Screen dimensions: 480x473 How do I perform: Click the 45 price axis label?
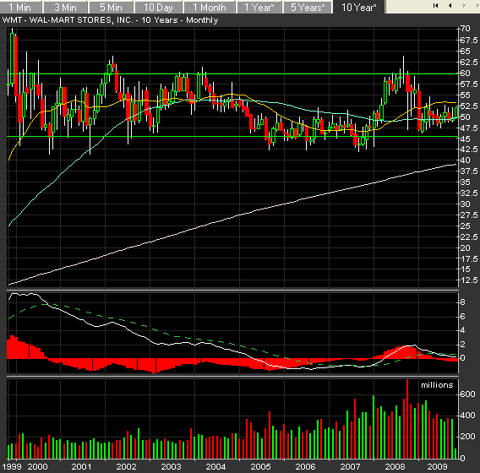466,139
